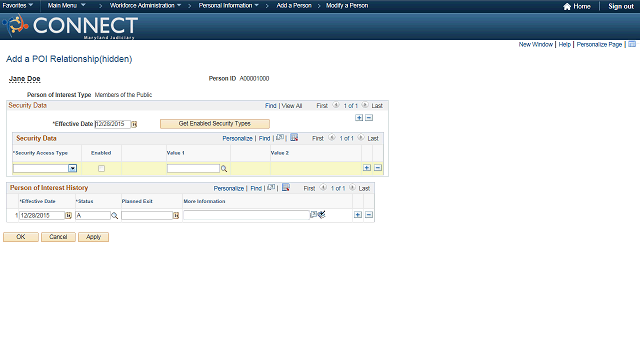Click Personalize in Person of Interest History
The height and width of the screenshot is (360, 640).
[x=229, y=188]
